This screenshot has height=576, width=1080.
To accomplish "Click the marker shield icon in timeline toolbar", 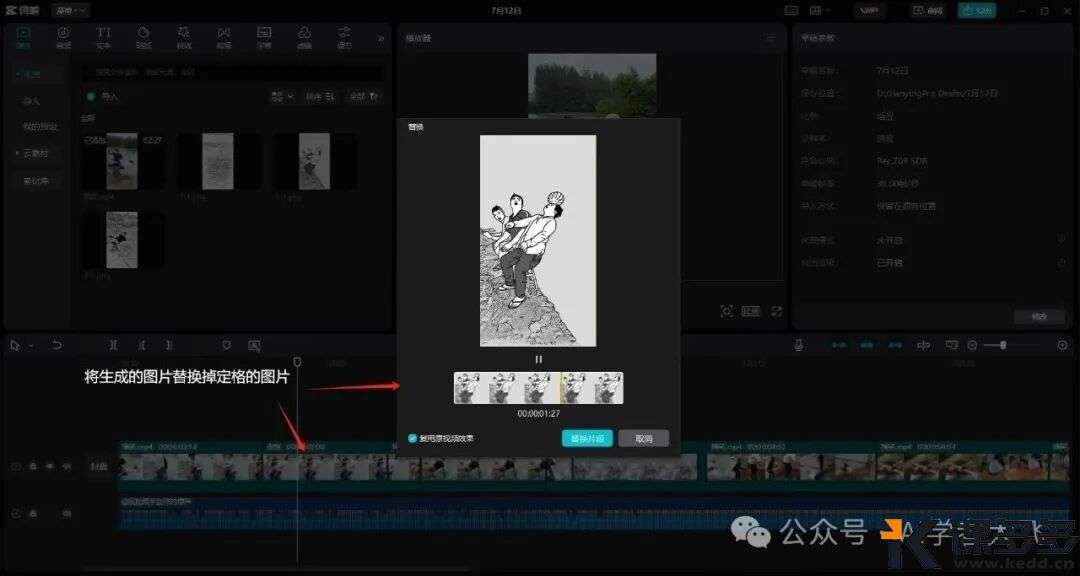I will tap(226, 345).
